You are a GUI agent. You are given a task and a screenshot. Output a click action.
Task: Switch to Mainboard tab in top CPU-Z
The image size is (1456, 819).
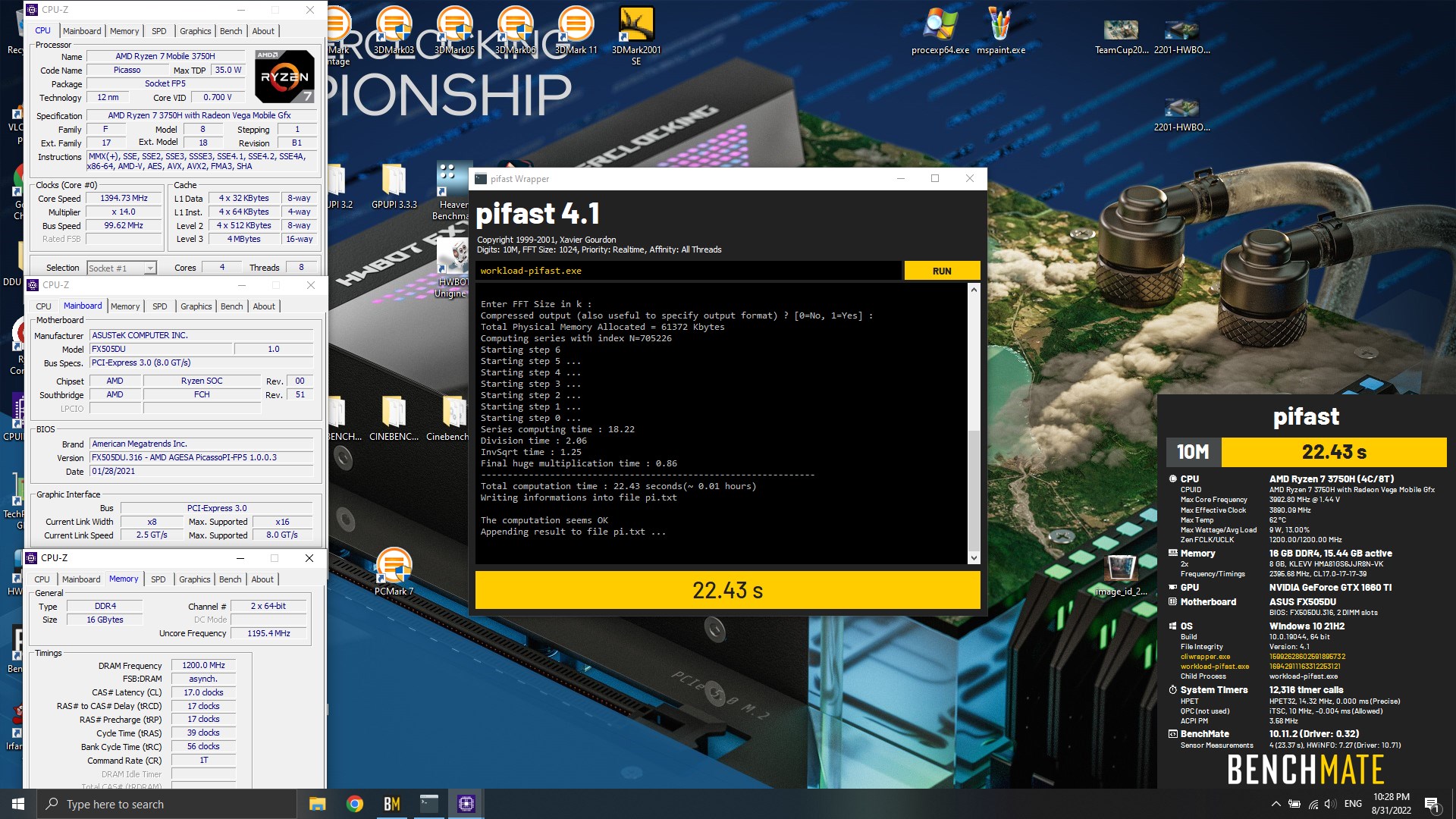point(82,31)
